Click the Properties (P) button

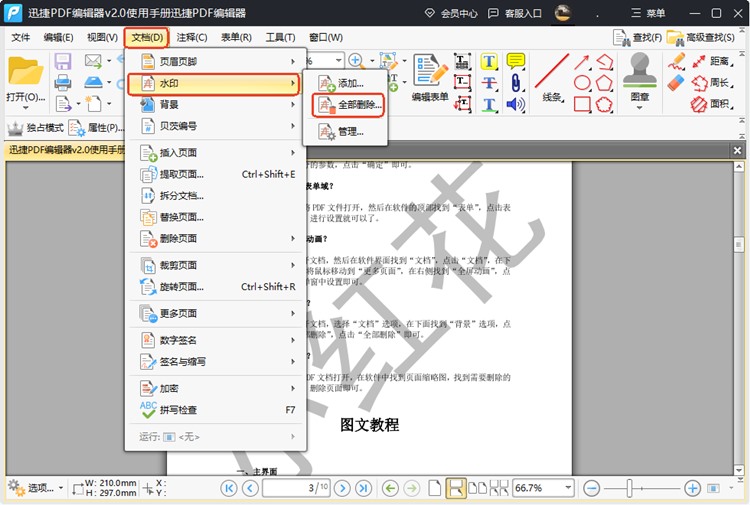tap(96, 128)
